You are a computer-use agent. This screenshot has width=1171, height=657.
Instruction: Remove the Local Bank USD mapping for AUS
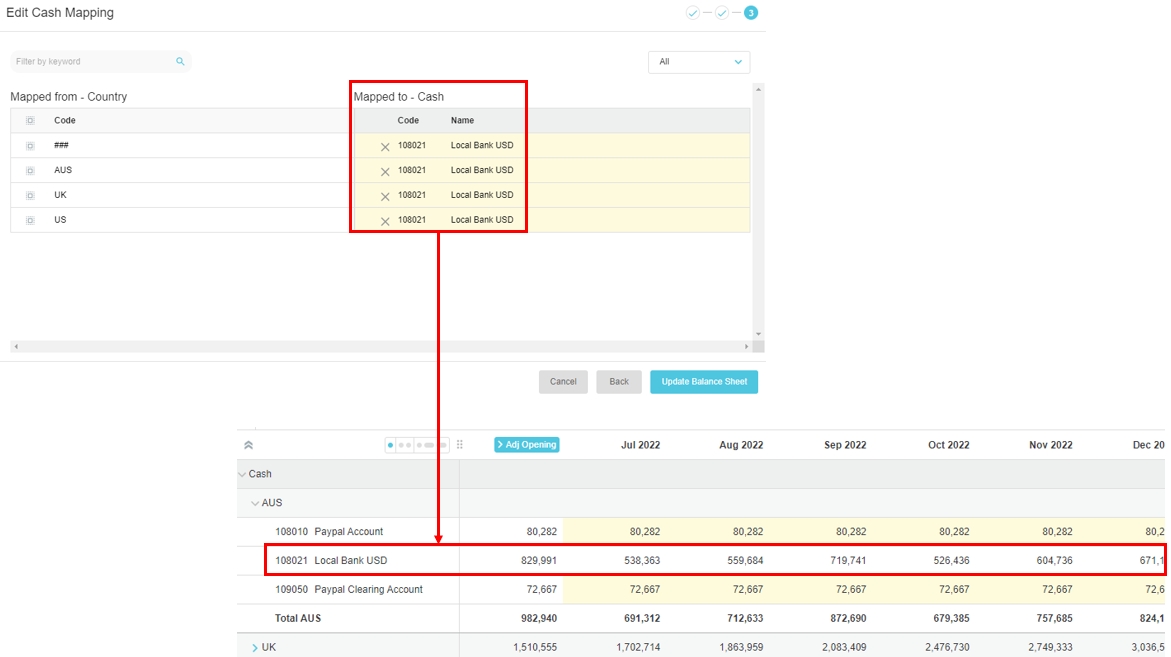tap(385, 171)
